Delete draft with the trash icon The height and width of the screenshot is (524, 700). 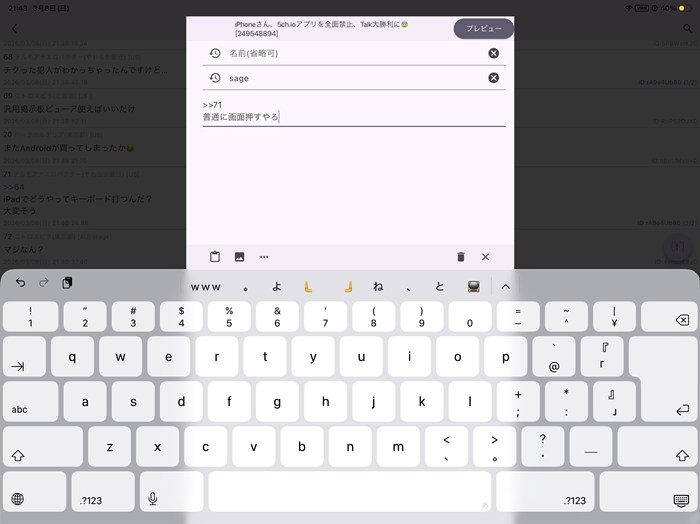(x=460, y=257)
